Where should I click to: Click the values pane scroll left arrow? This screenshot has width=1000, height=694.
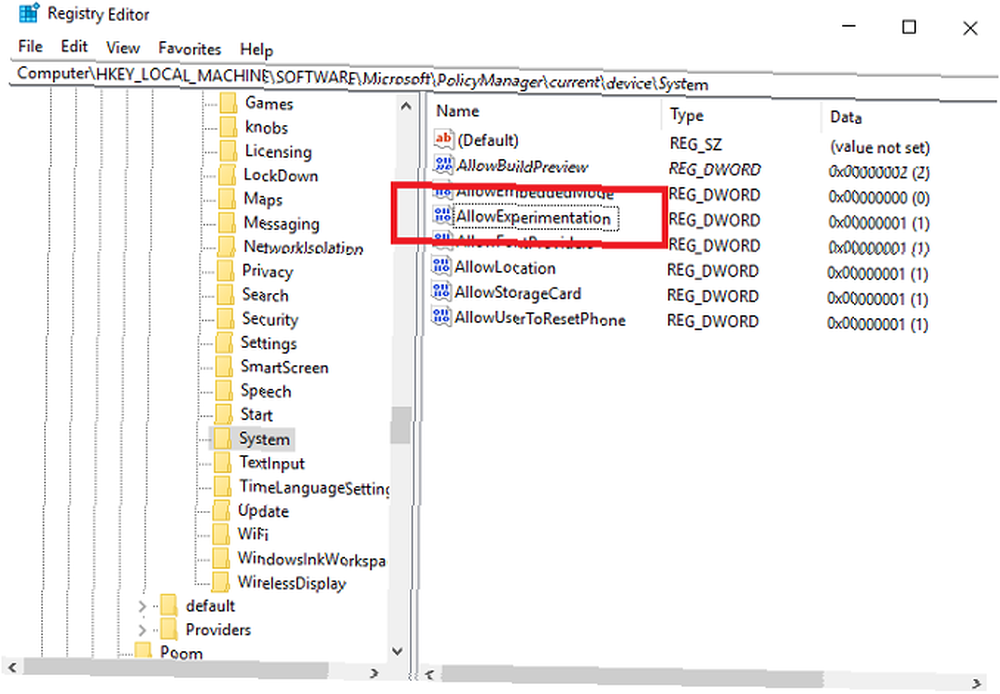(430, 674)
